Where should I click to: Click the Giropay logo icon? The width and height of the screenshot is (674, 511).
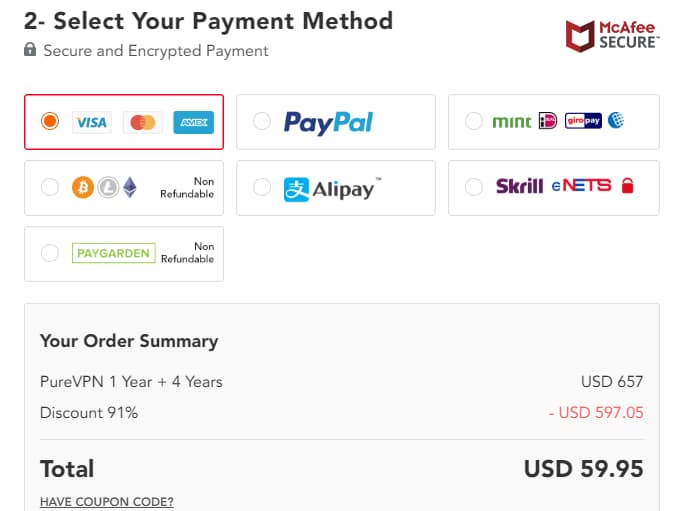click(583, 121)
